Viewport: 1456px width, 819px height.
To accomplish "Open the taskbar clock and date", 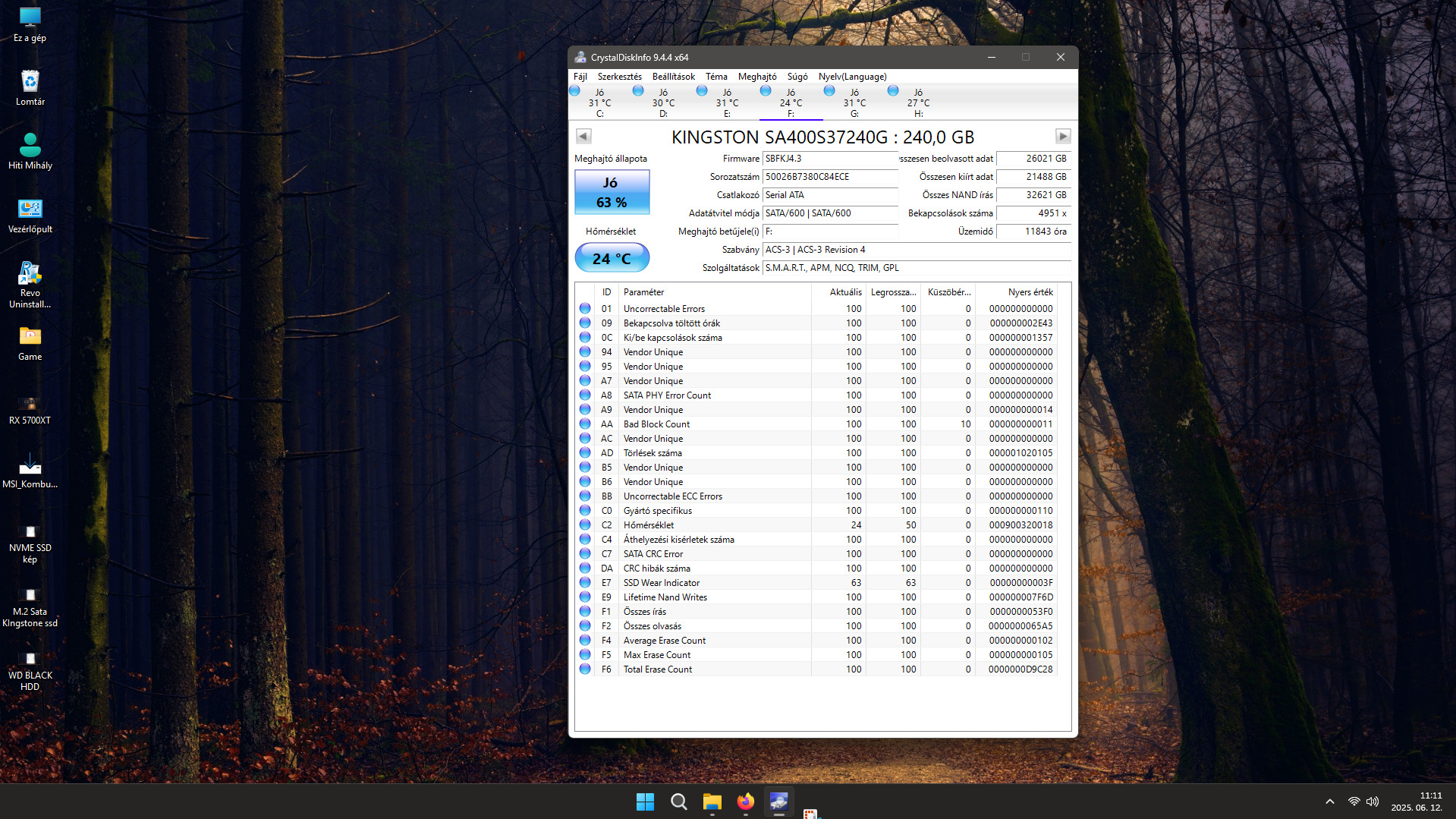I will [1416, 802].
